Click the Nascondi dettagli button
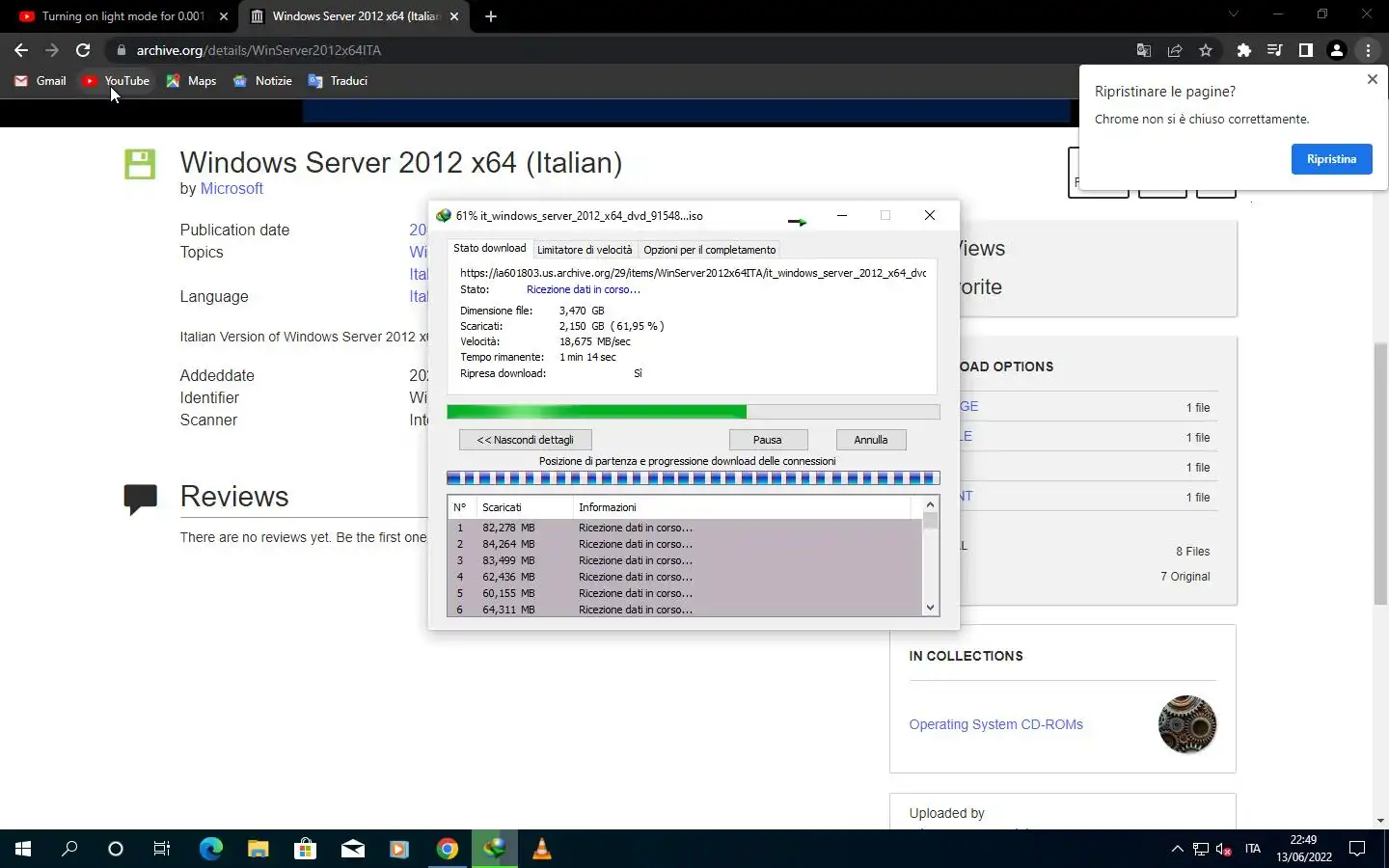Screen dimensions: 1389x868 (x=526, y=440)
